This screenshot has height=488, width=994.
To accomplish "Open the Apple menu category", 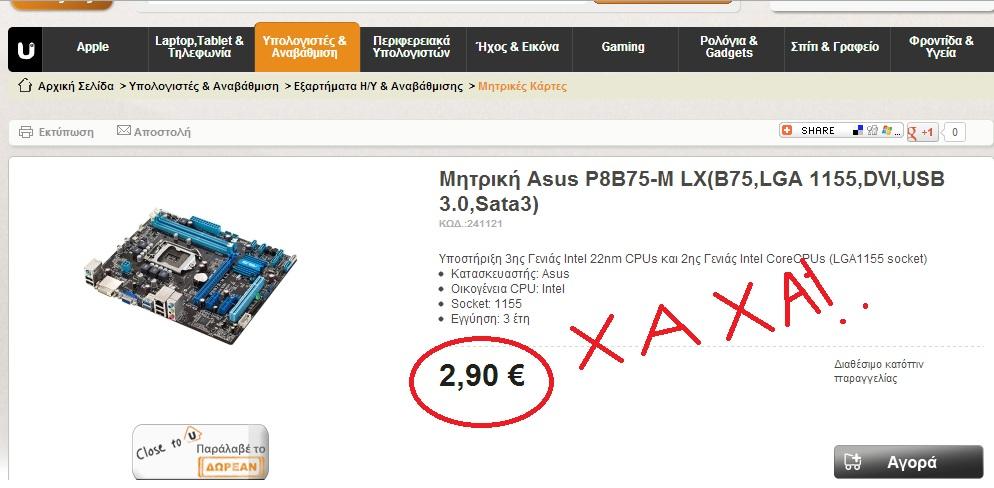I will [x=93, y=47].
